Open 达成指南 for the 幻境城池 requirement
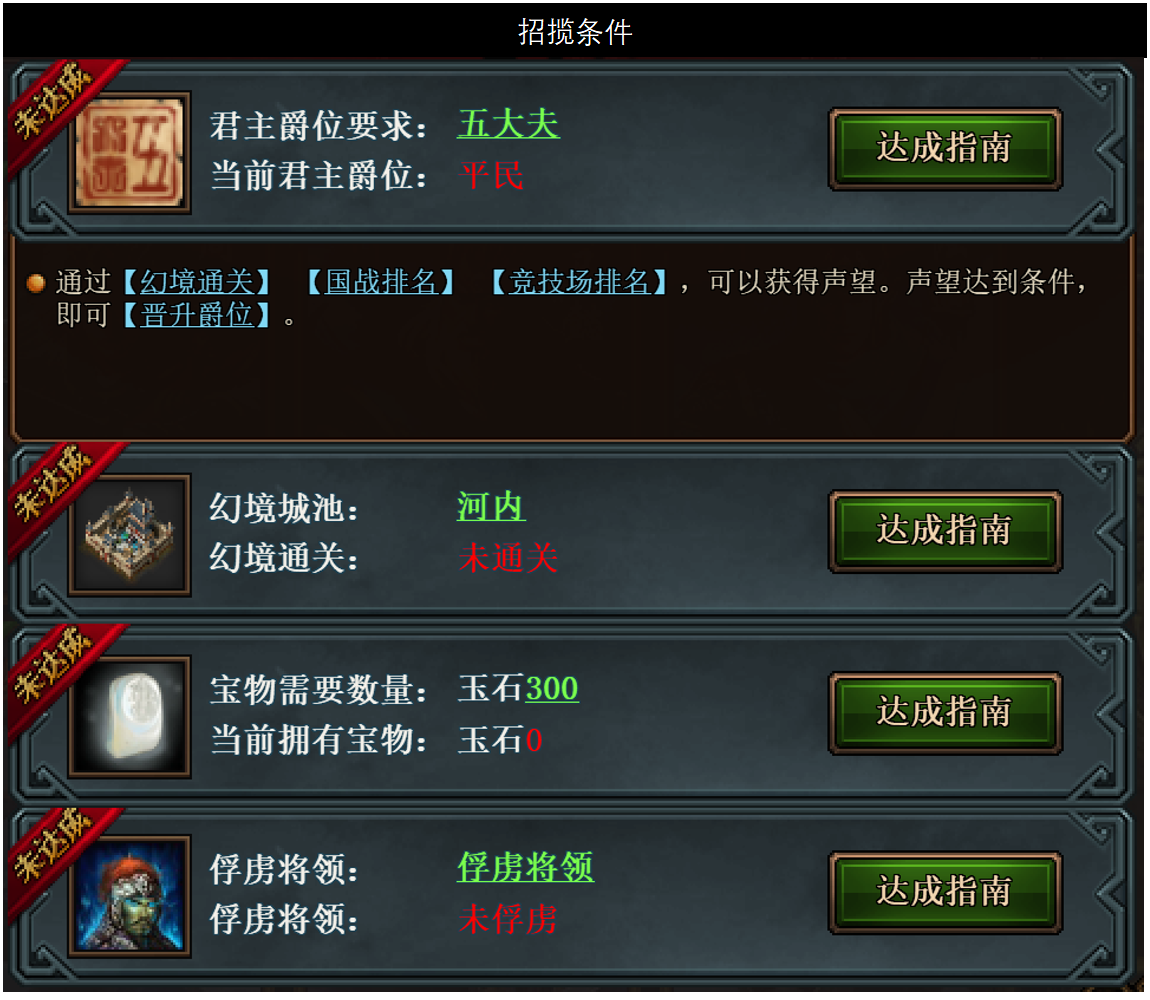1150x1000 pixels. [x=945, y=531]
